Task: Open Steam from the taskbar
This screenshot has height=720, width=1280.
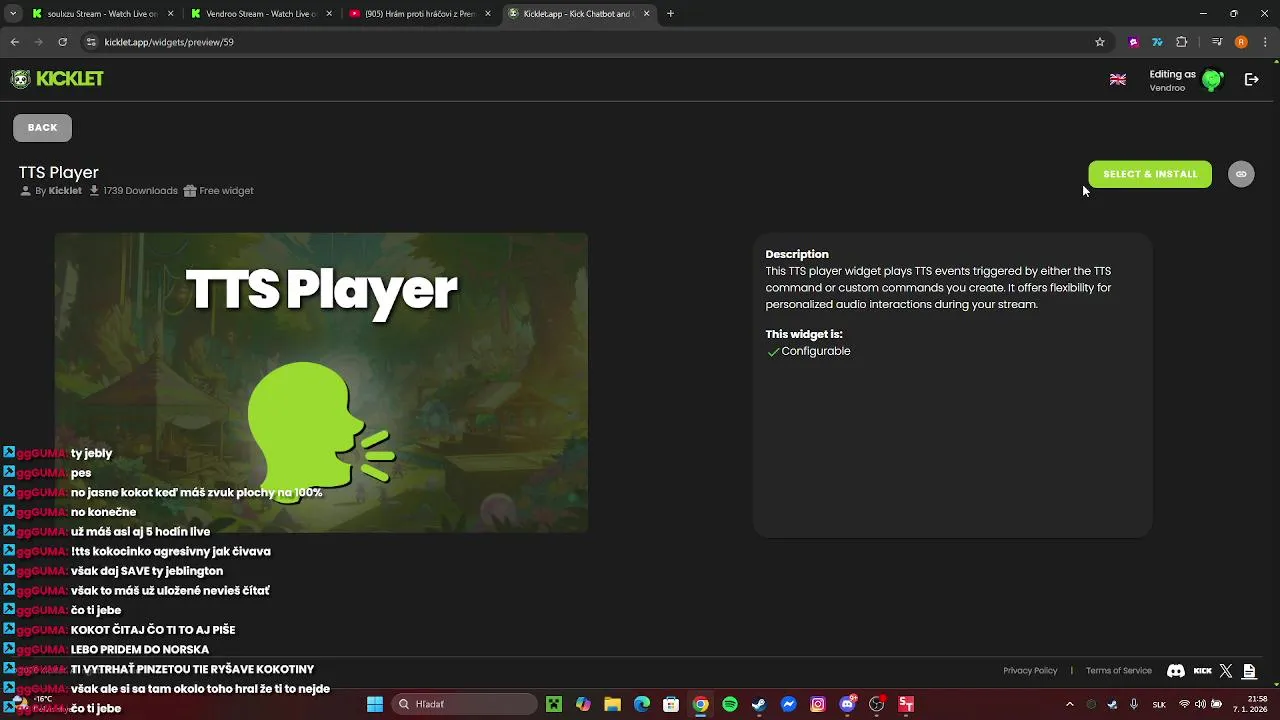Action: (759, 704)
